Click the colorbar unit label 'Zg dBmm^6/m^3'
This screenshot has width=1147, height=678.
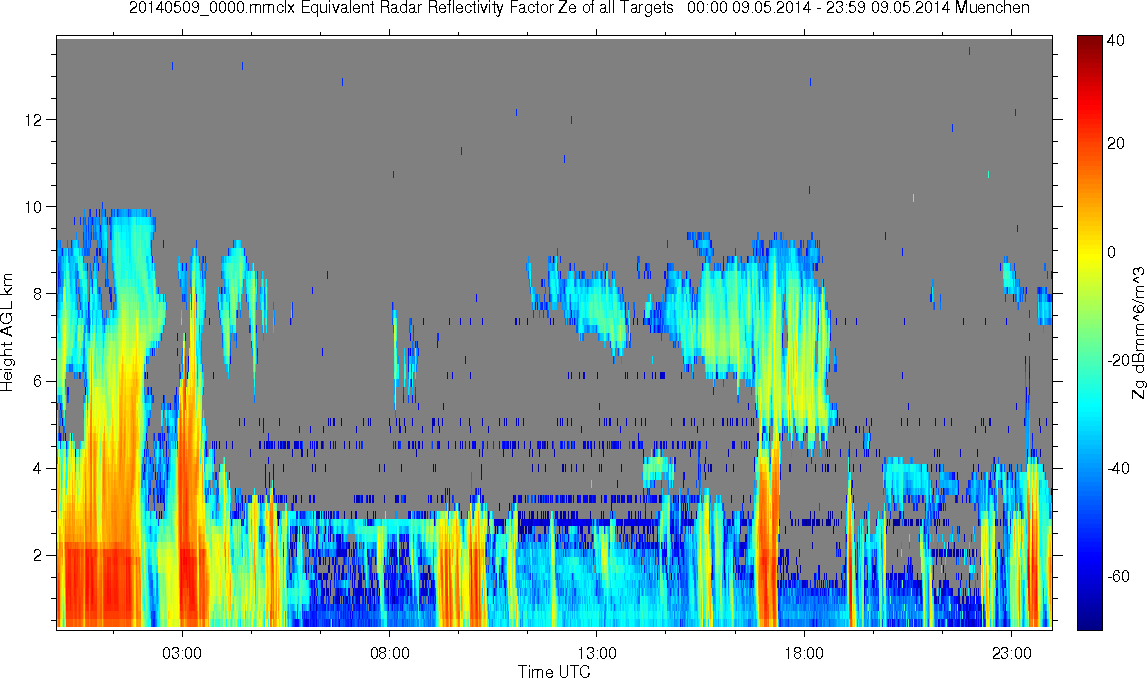1139,333
